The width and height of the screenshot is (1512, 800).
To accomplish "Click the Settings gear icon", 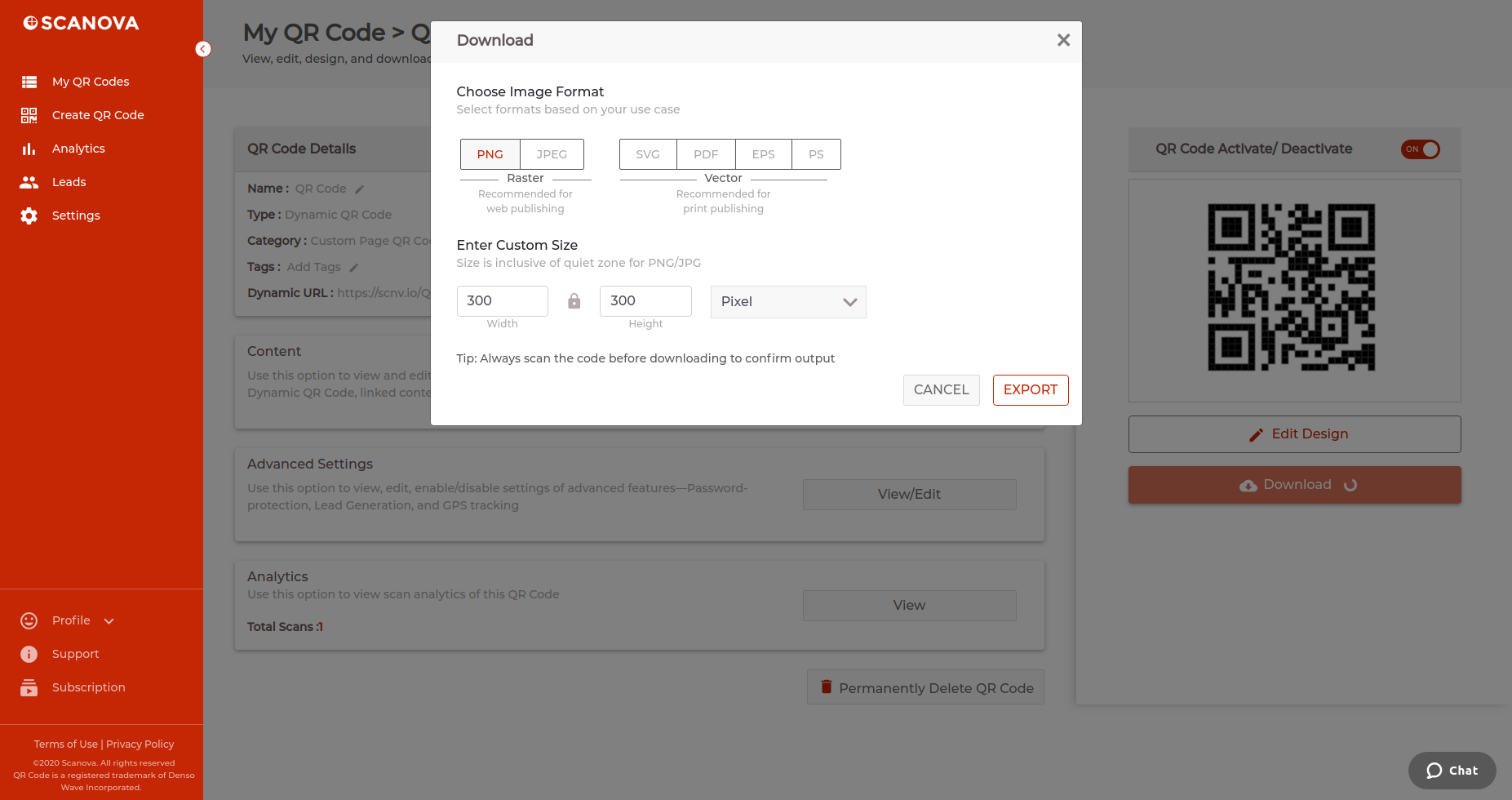I will click(x=29, y=216).
